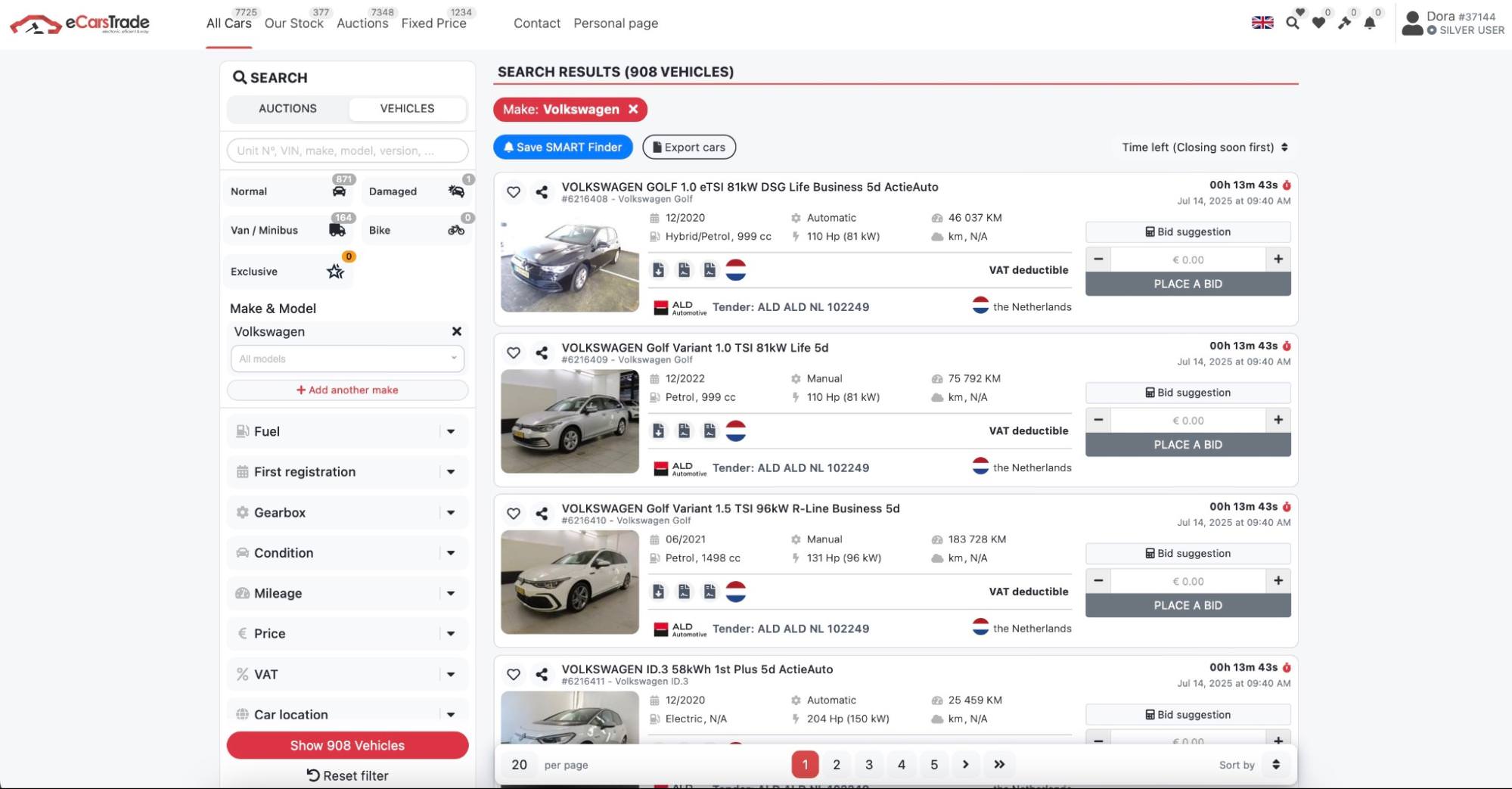Share the Golf Variant 1.0 TSI listing
Screen dimensions: 1512x789
[x=542, y=353]
